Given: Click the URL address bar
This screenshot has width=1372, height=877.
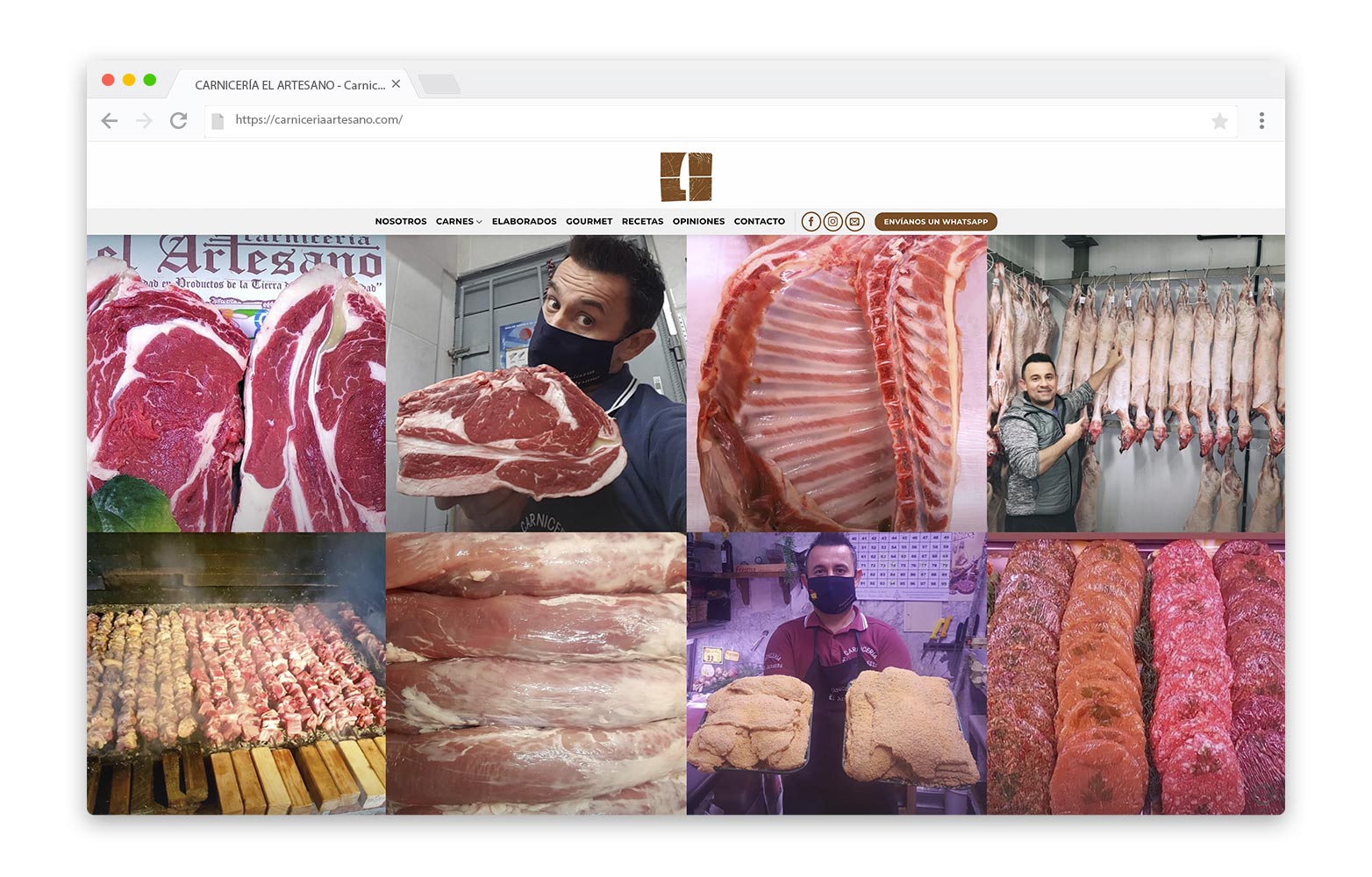Looking at the screenshot, I should 702,120.
